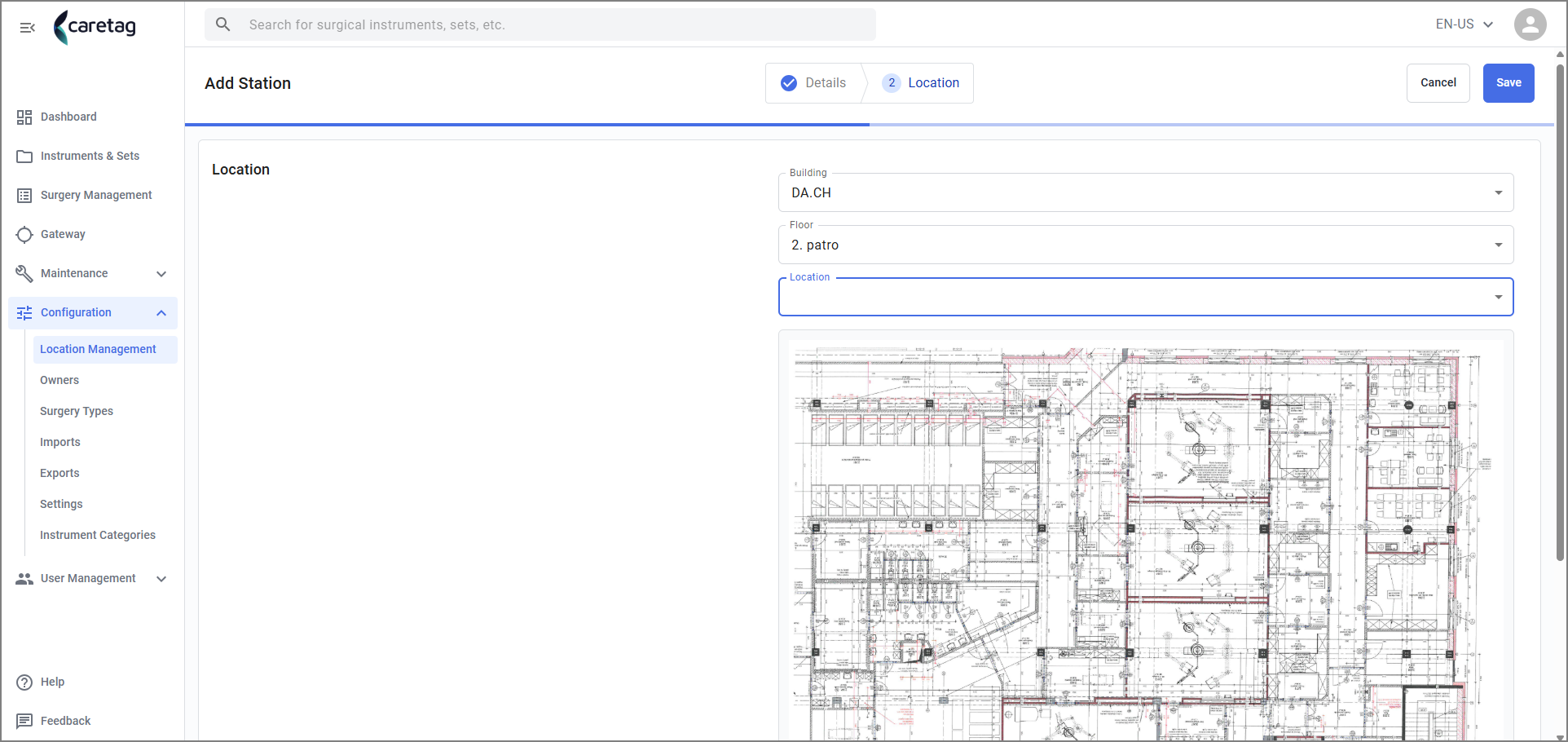Click the Dashboard grid icon

(24, 117)
